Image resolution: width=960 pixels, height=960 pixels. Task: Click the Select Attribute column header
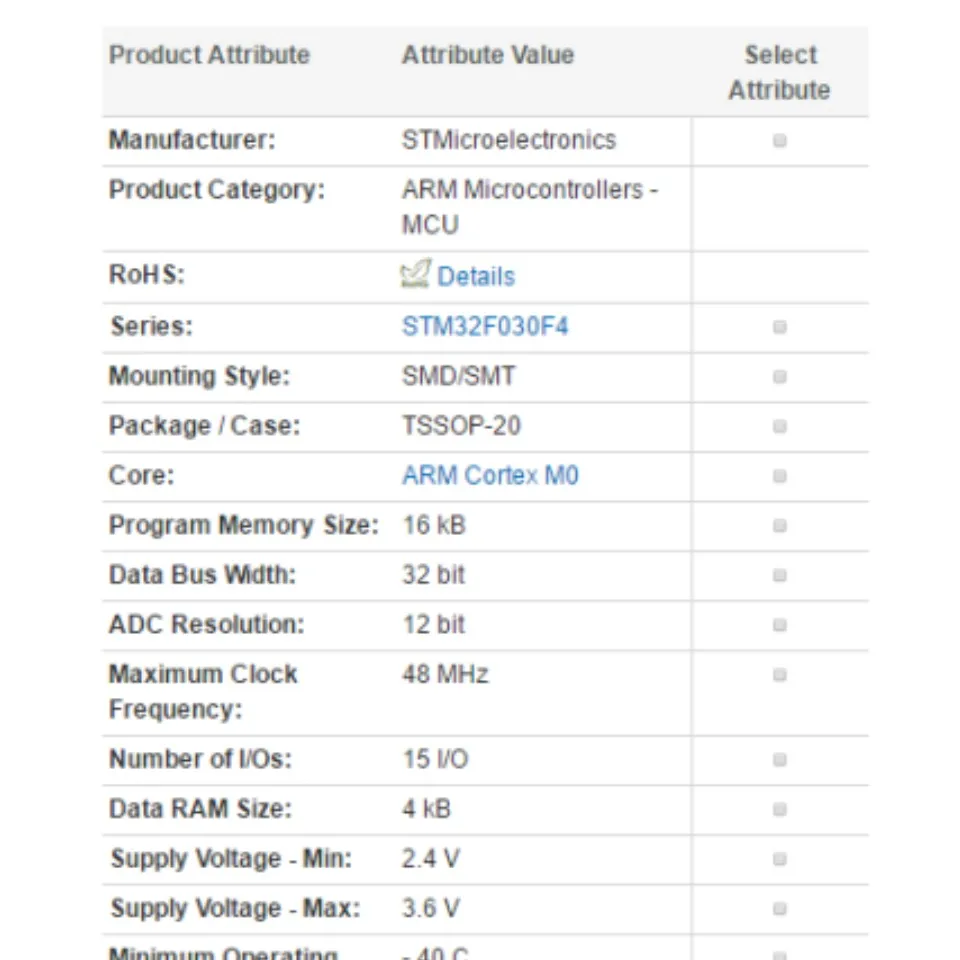pyautogui.click(x=782, y=71)
